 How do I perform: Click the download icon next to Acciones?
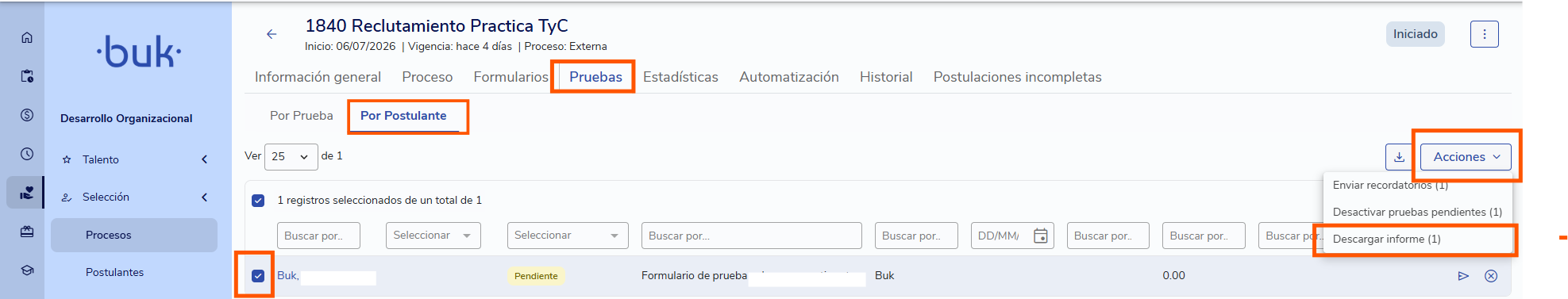point(1399,157)
